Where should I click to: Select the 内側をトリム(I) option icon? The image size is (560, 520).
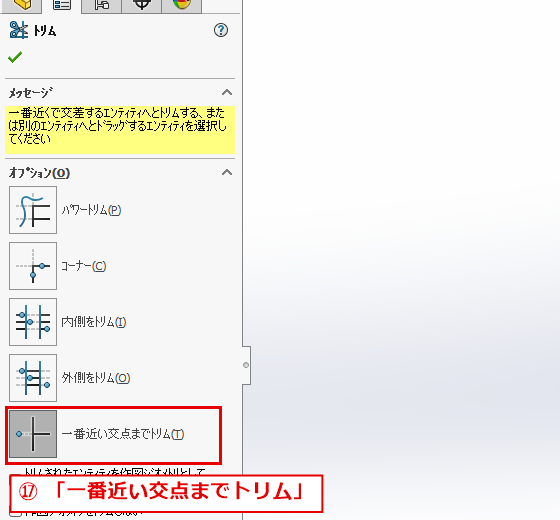pos(33,322)
